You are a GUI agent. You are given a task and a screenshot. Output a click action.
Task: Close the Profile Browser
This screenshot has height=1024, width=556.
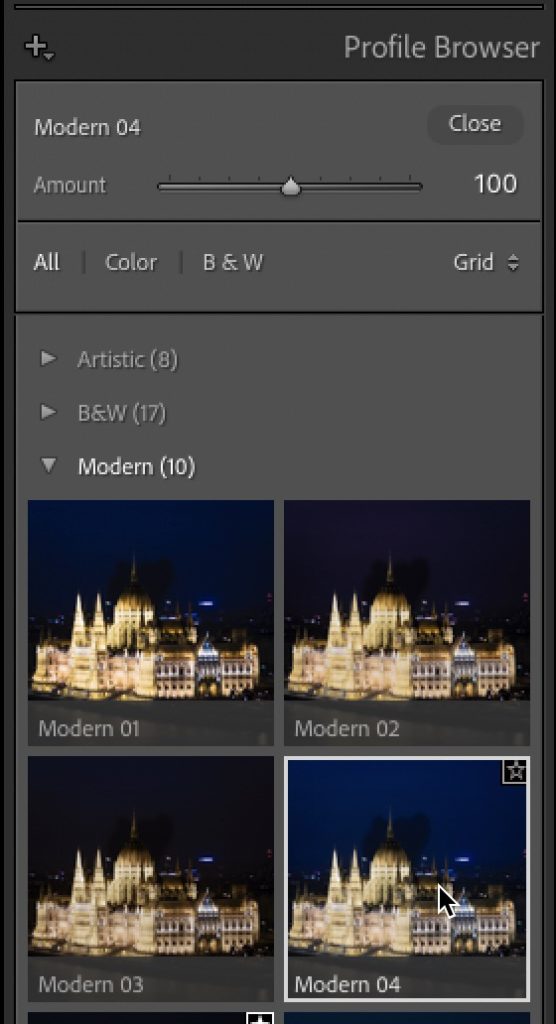point(475,124)
